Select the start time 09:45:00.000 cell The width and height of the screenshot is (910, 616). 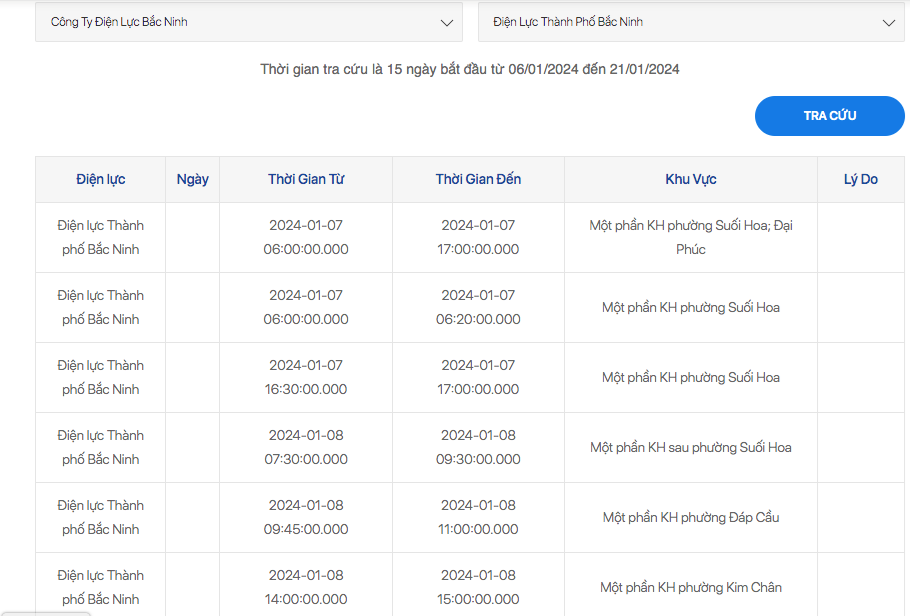click(306, 517)
